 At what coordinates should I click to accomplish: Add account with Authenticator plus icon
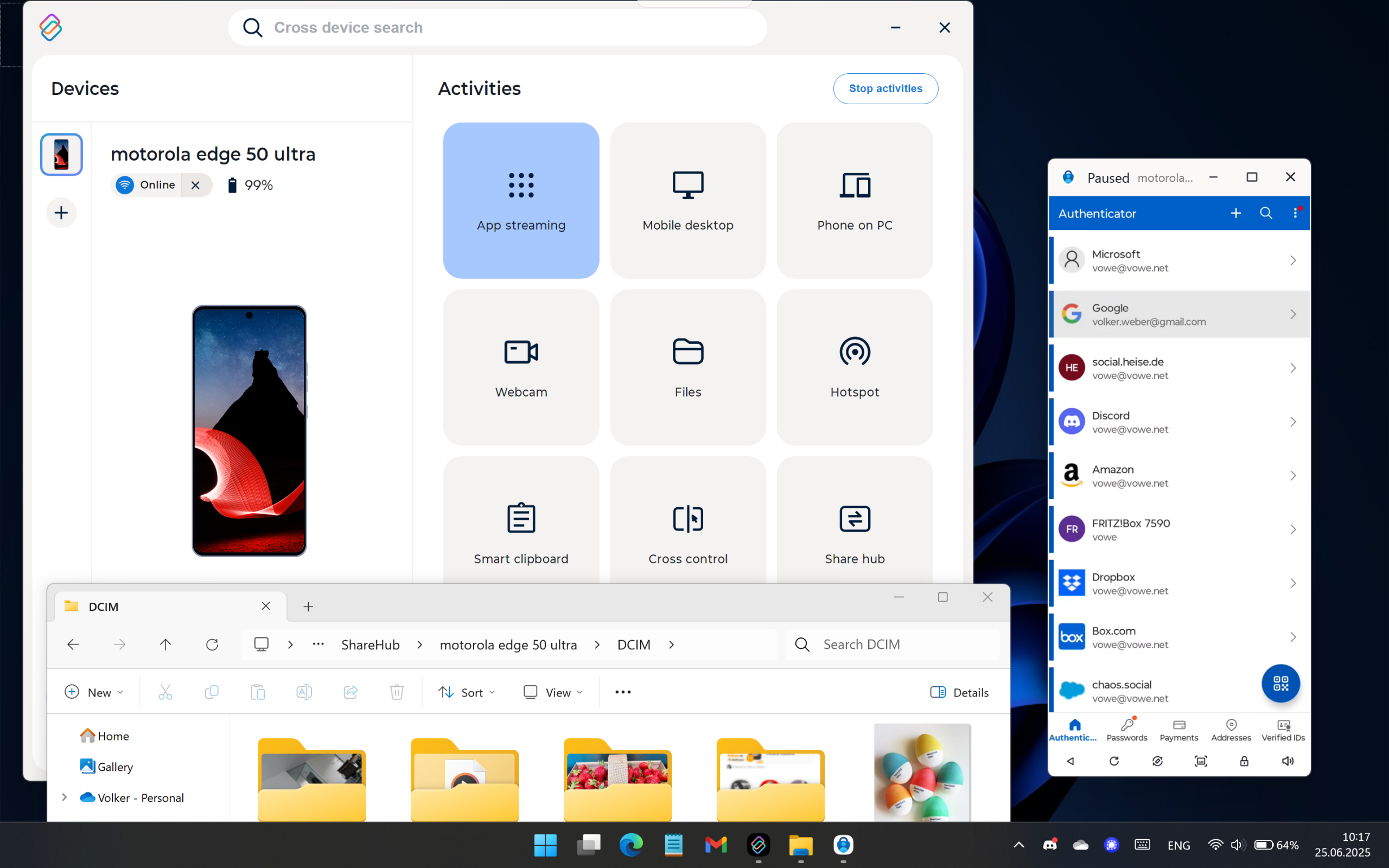click(x=1236, y=214)
